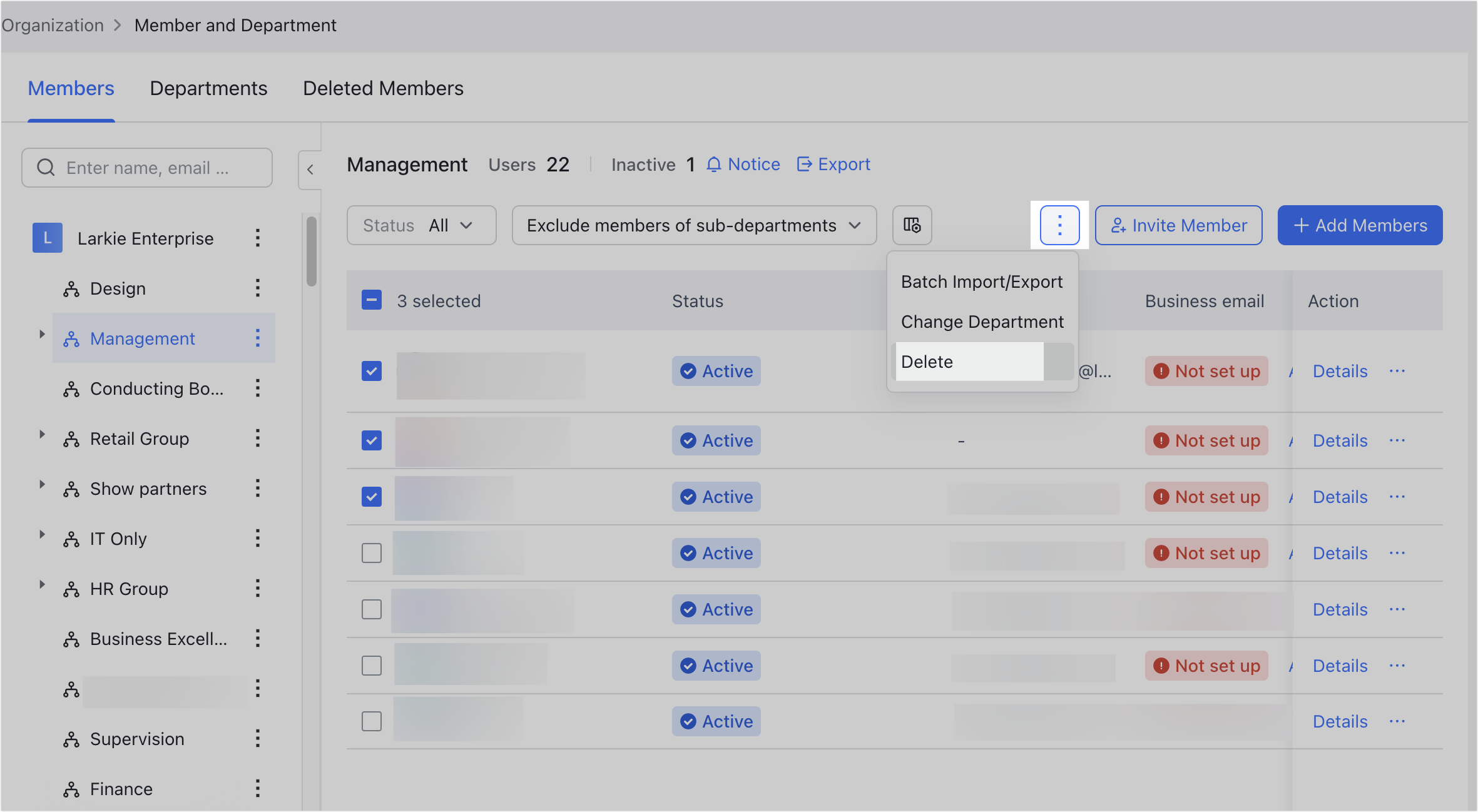Switch to the Deleted Members tab
Viewport: 1478px width, 812px height.
383,88
